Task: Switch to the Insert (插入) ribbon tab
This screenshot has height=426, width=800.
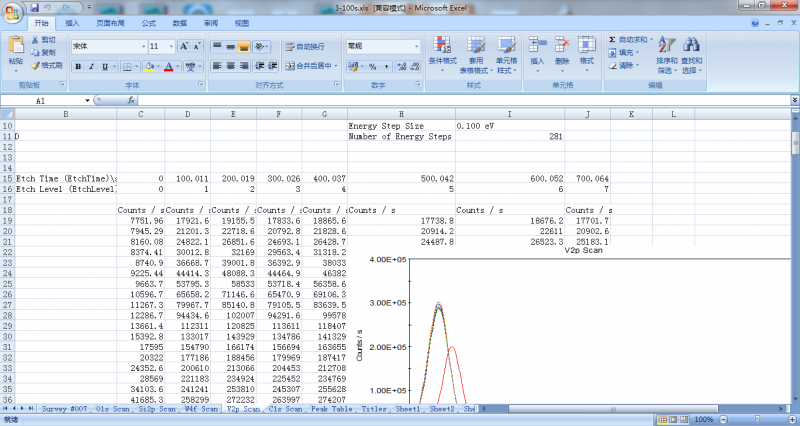Action: (72, 22)
